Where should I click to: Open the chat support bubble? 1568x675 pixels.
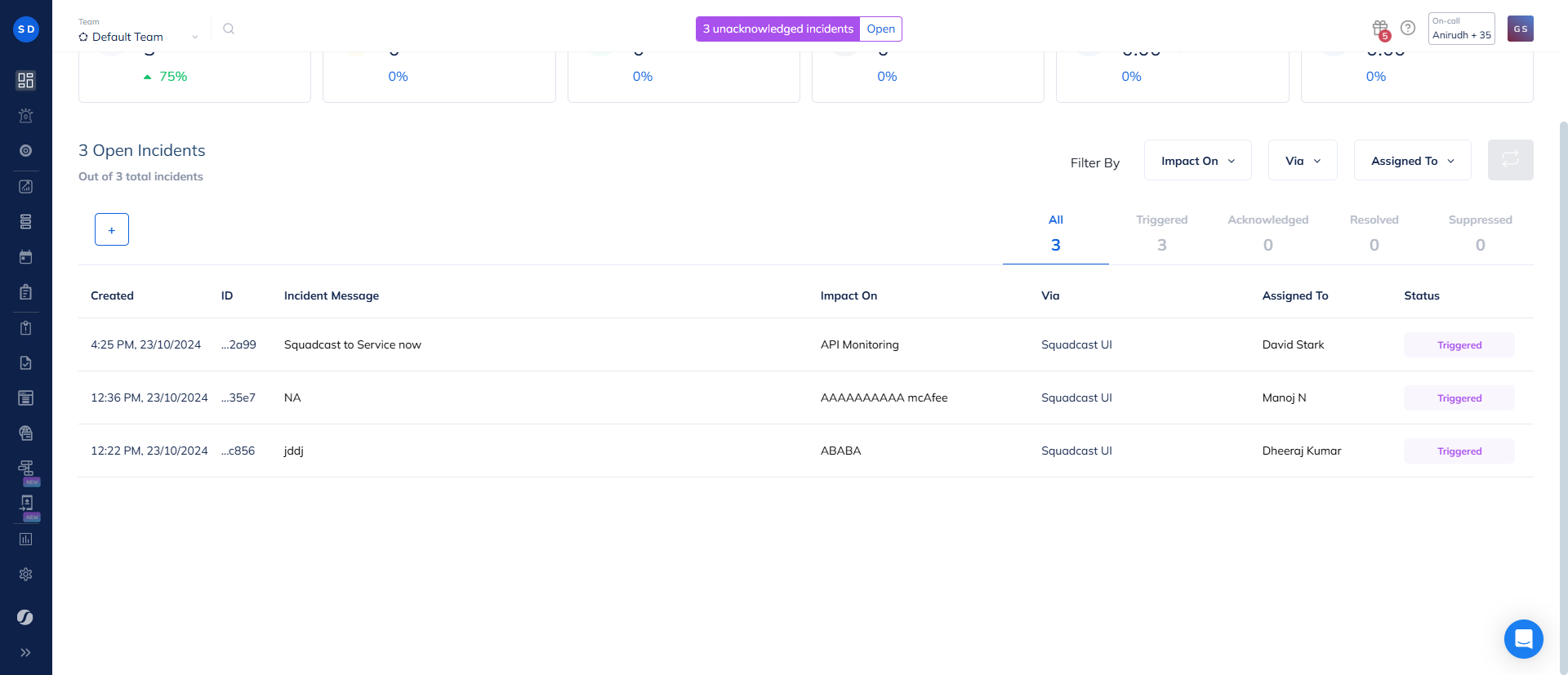[x=1524, y=639]
